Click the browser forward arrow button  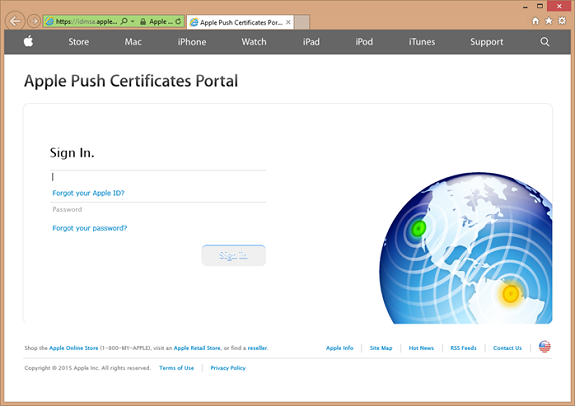[34, 21]
